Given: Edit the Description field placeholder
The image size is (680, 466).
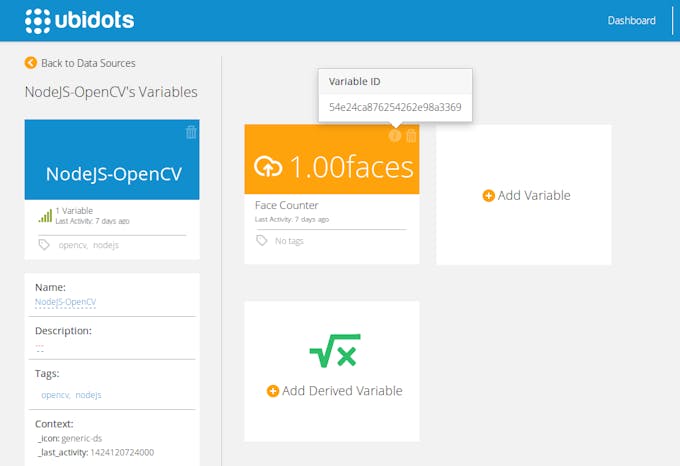Looking at the screenshot, I should coord(40,346).
